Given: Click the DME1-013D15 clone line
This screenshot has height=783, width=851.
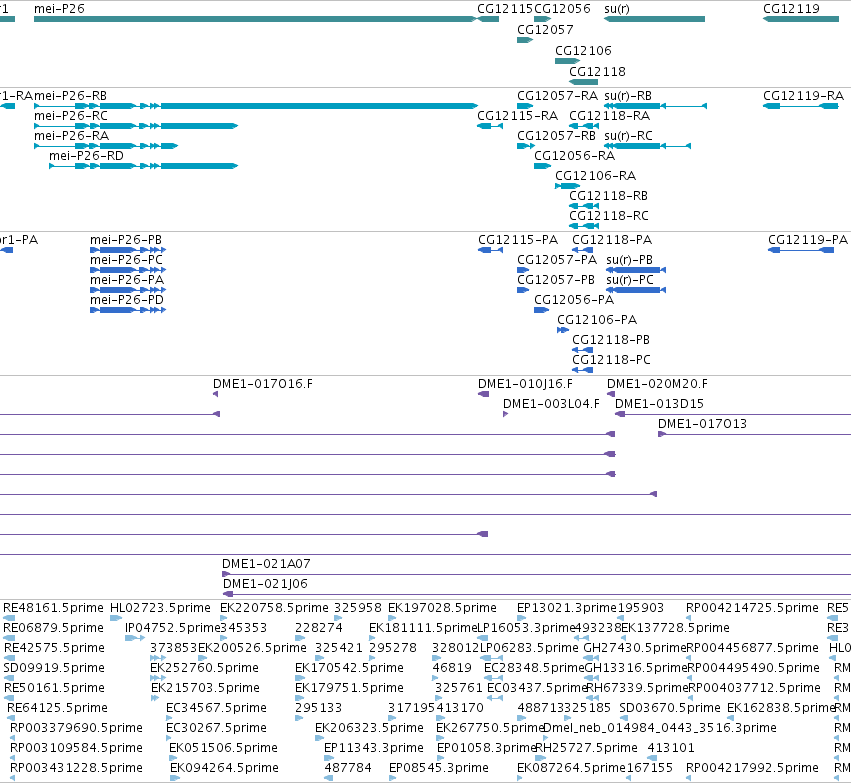Looking at the screenshot, I should [733, 415].
